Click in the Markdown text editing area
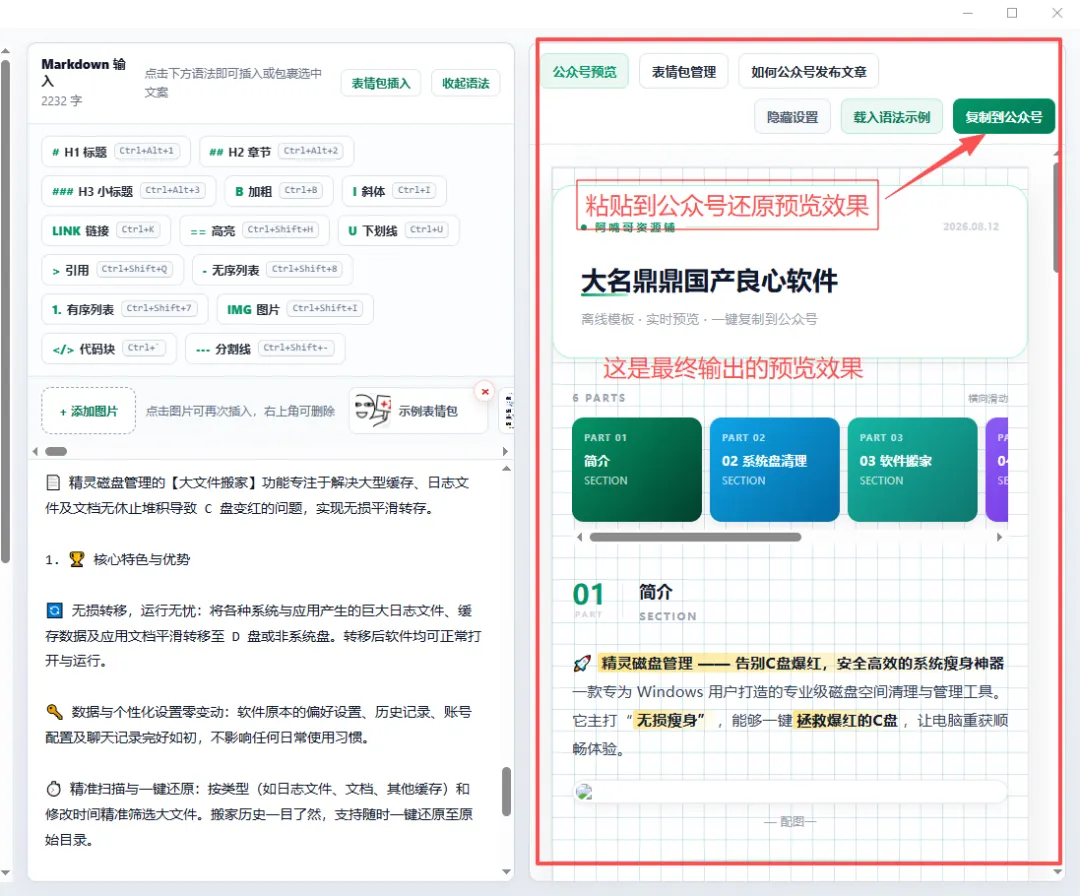Image resolution: width=1080 pixels, height=896 pixels. pos(264,669)
